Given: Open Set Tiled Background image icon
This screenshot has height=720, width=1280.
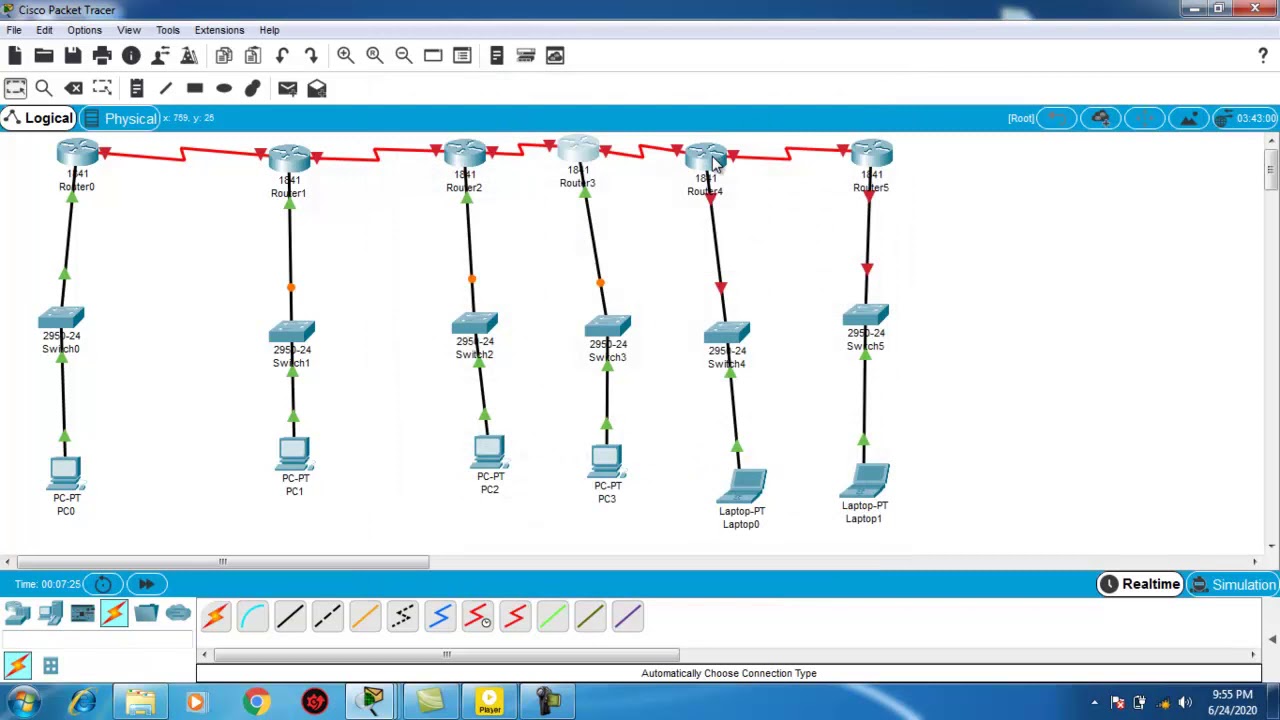Looking at the screenshot, I should click(x=1189, y=119).
